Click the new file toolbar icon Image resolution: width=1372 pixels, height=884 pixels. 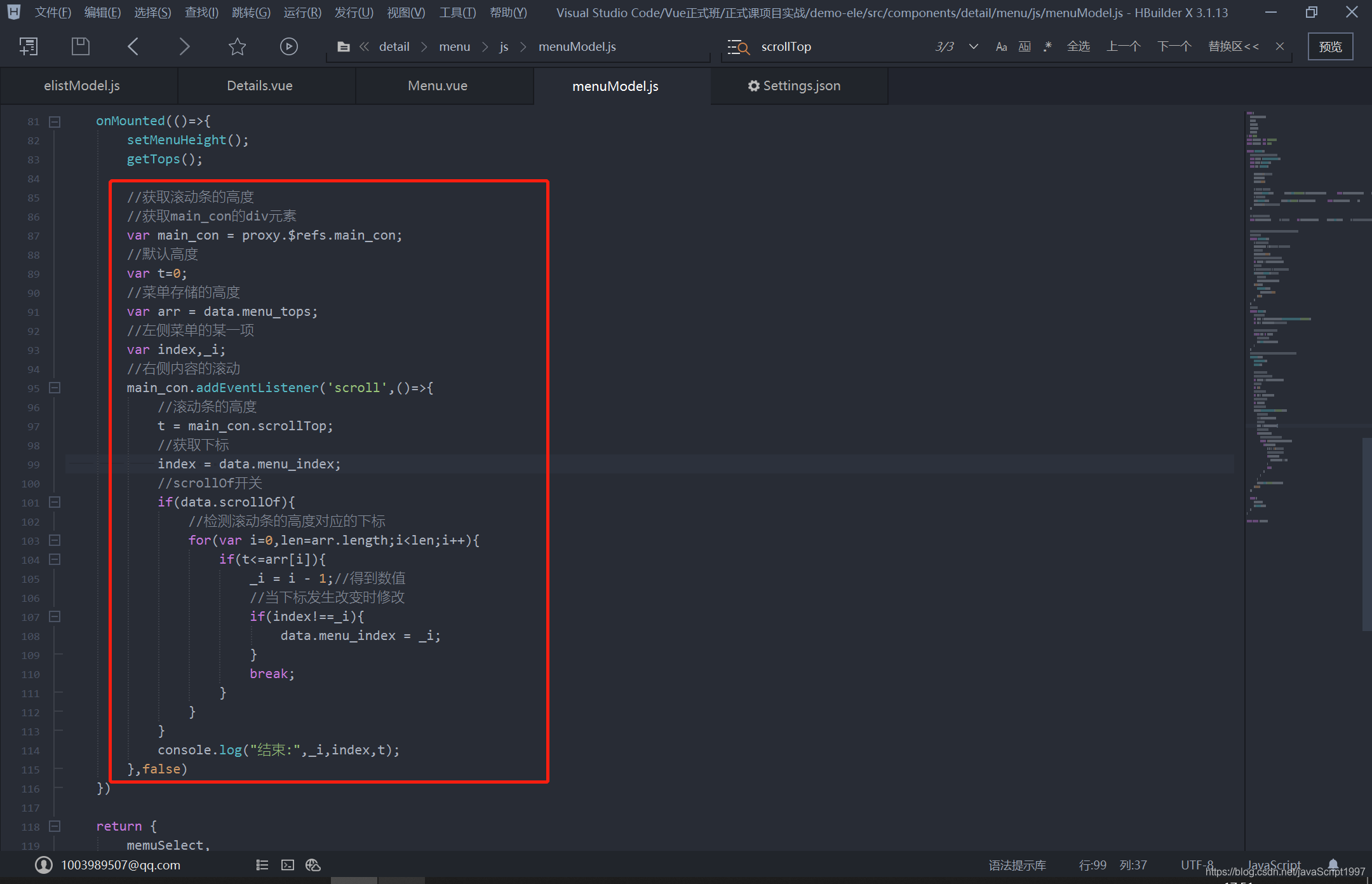(29, 46)
